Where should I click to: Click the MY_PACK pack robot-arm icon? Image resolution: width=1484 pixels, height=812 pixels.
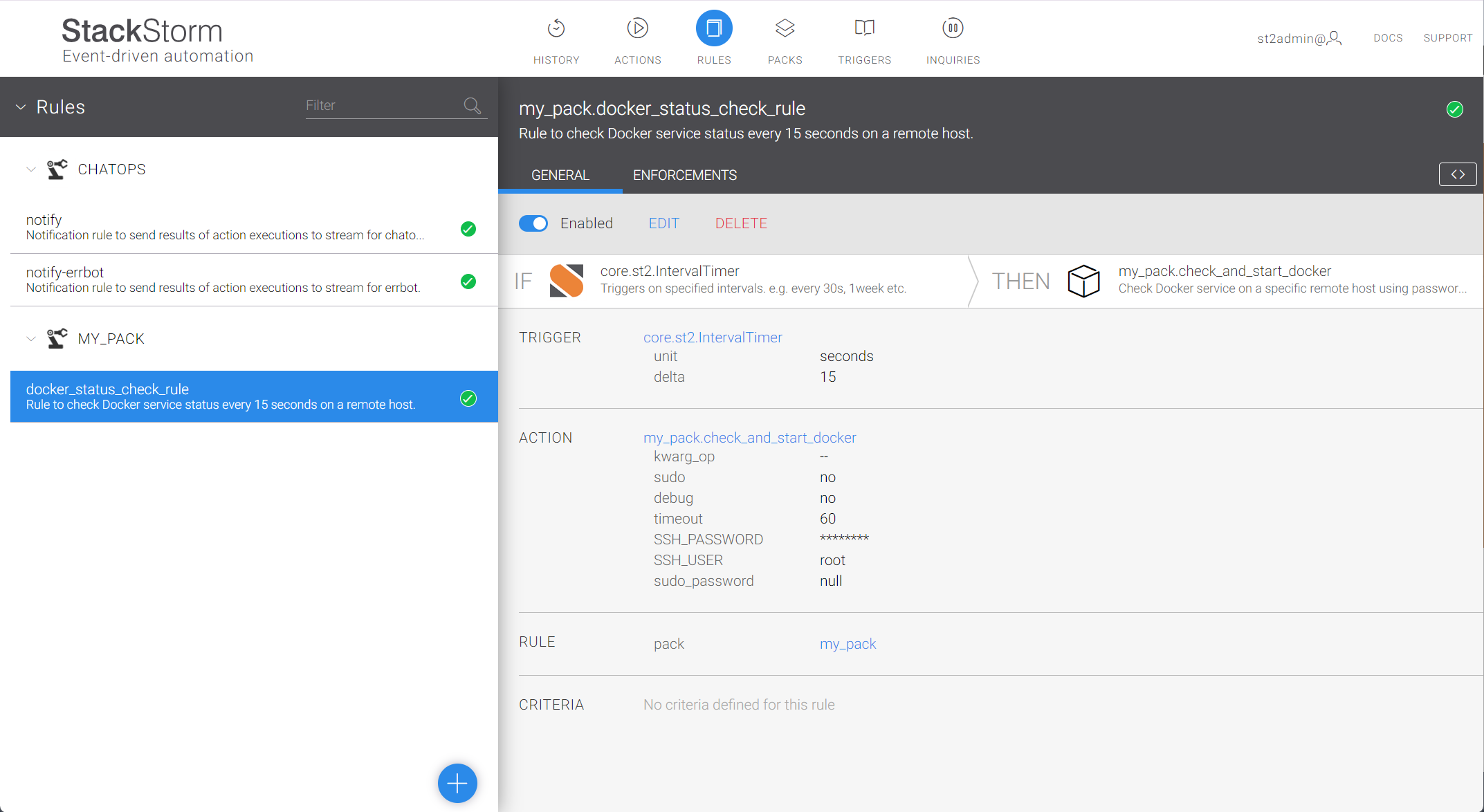[57, 339]
